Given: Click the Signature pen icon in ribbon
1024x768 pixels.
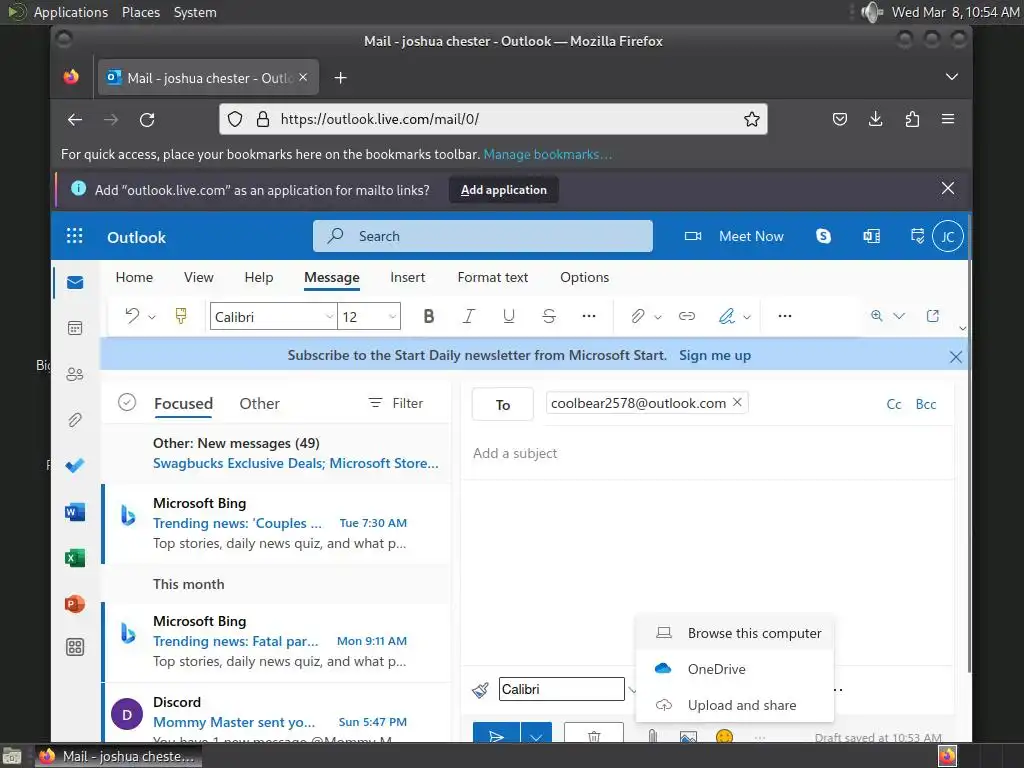Looking at the screenshot, I should pyautogui.click(x=727, y=316).
